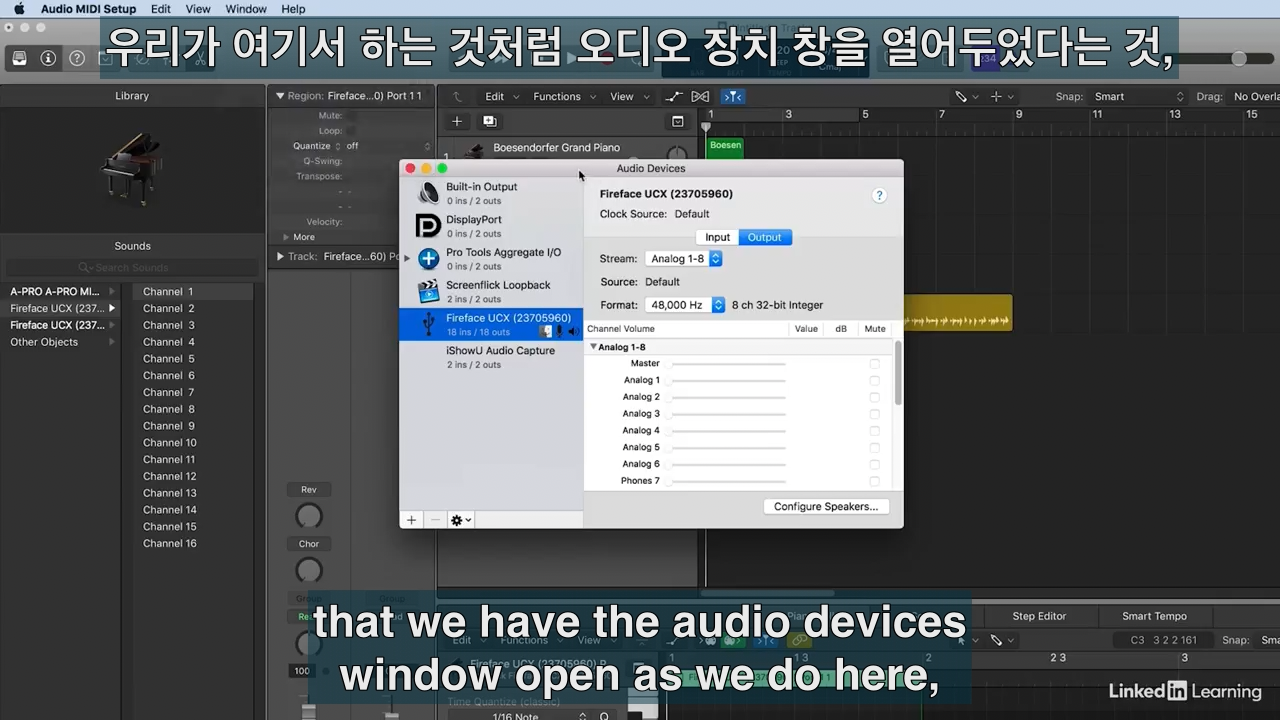Click the Built-in Output speaker icon
Screen dimensions: 1280x720
(429, 193)
